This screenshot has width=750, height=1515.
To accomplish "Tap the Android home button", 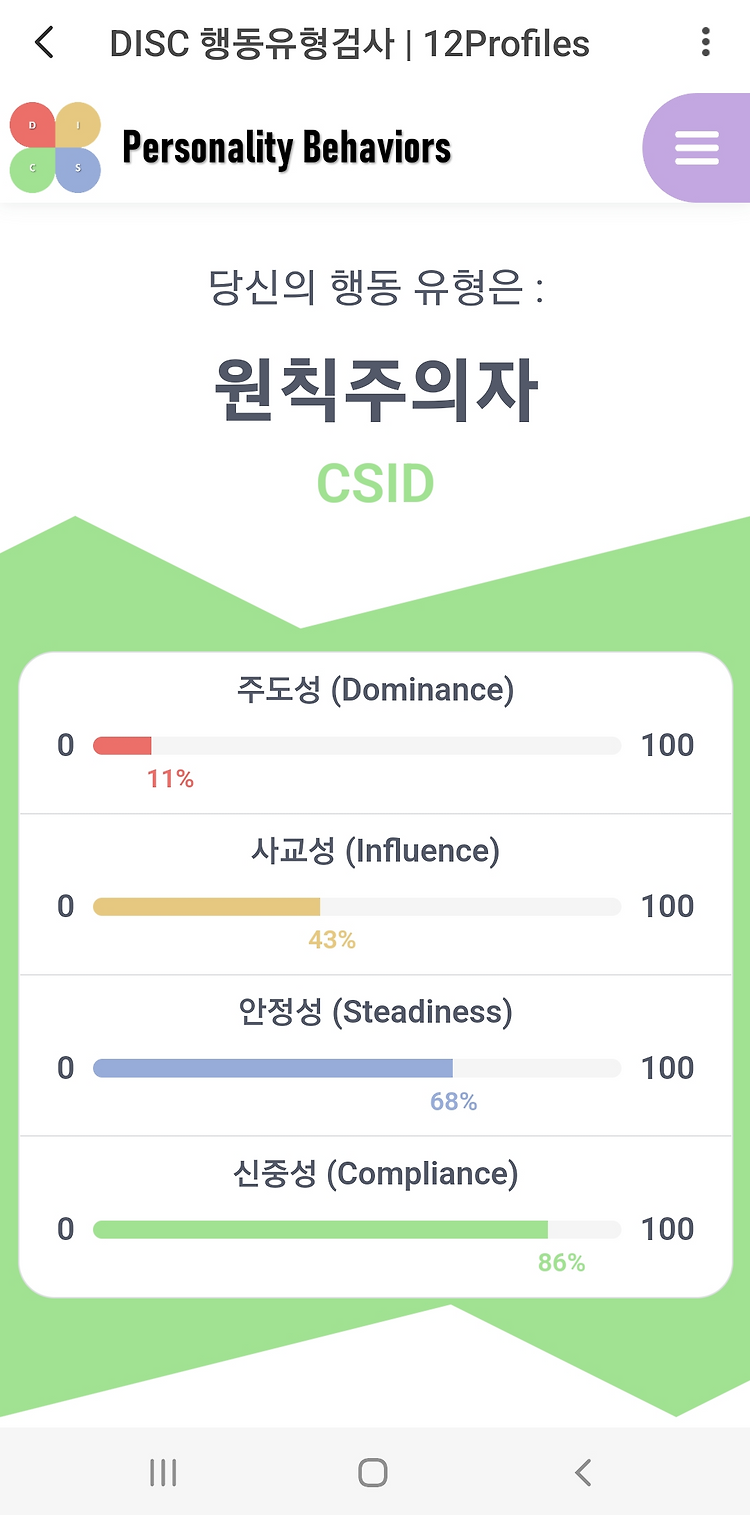I will [x=373, y=1472].
